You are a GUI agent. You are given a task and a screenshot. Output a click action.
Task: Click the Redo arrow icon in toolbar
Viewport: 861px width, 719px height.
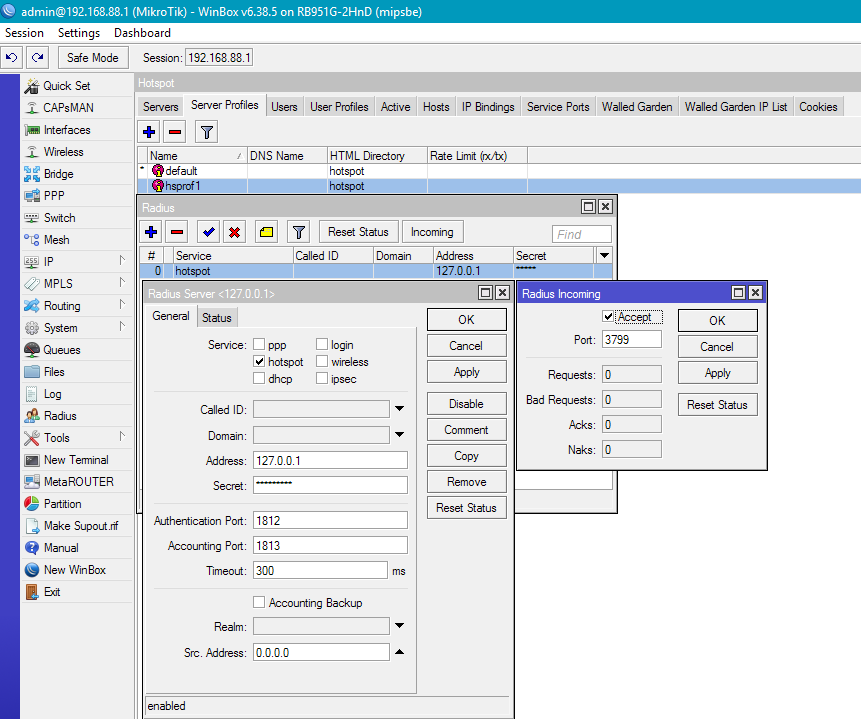(x=37, y=57)
